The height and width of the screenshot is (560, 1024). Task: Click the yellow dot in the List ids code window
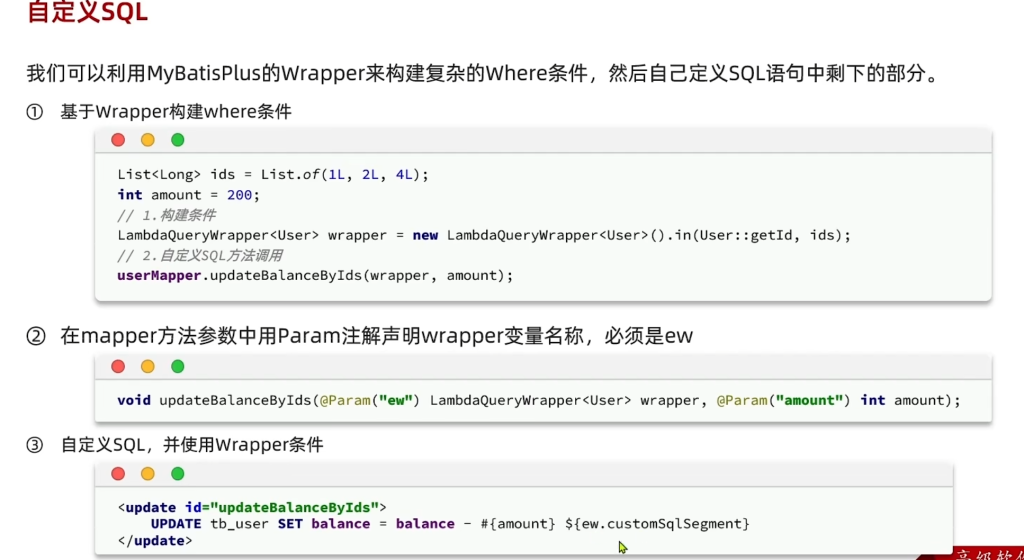[148, 140]
